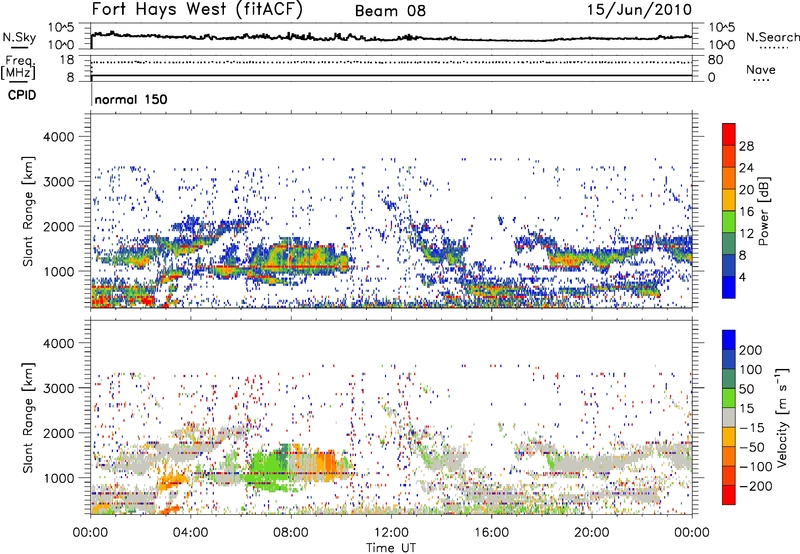The width and height of the screenshot is (800, 554).
Task: Click the '80' Nave axis label
Action: [715, 60]
